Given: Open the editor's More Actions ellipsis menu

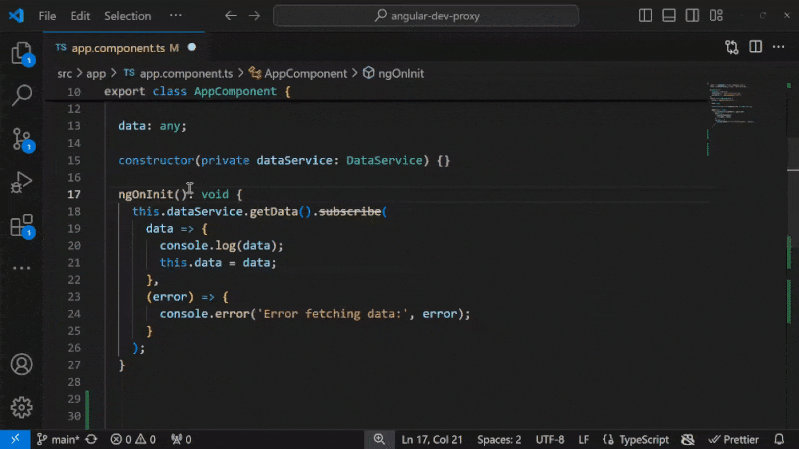Looking at the screenshot, I should click(x=779, y=47).
